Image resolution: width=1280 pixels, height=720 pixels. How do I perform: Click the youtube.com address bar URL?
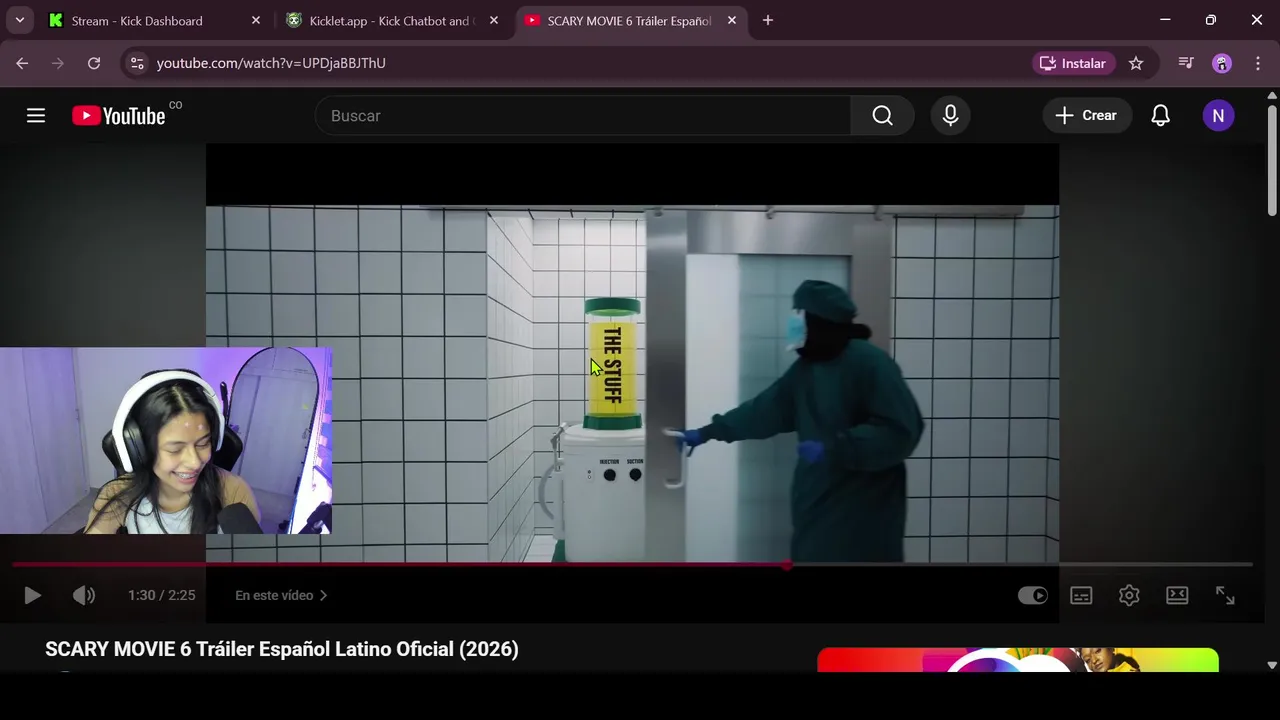(x=271, y=63)
